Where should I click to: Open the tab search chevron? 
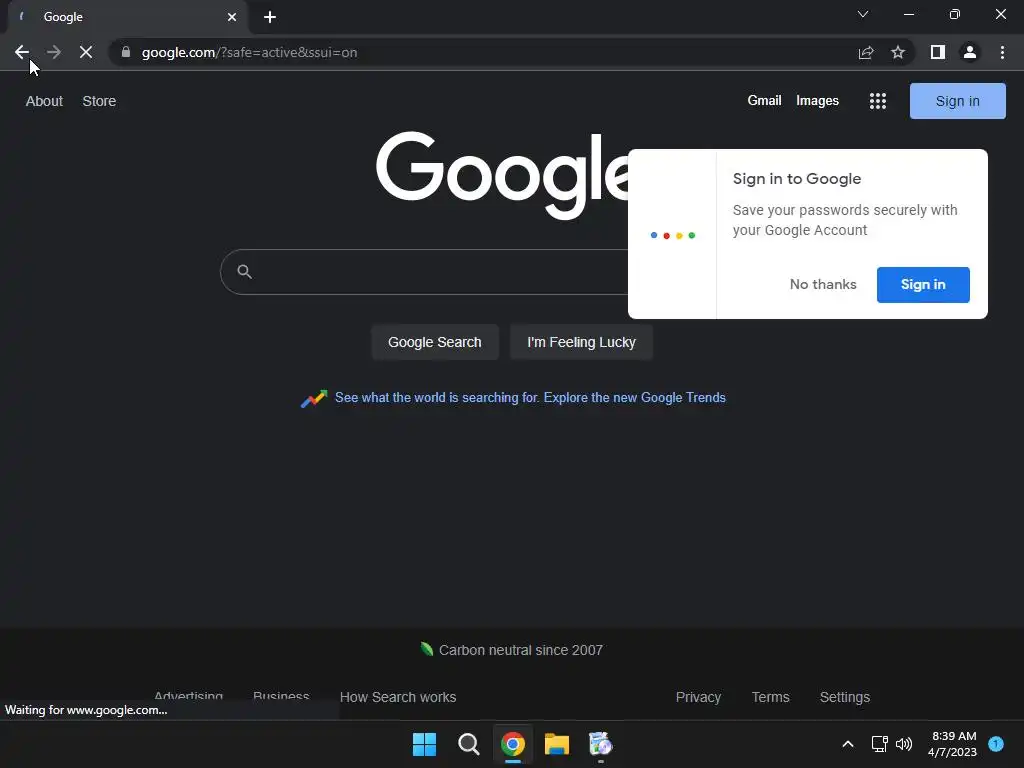tap(863, 14)
